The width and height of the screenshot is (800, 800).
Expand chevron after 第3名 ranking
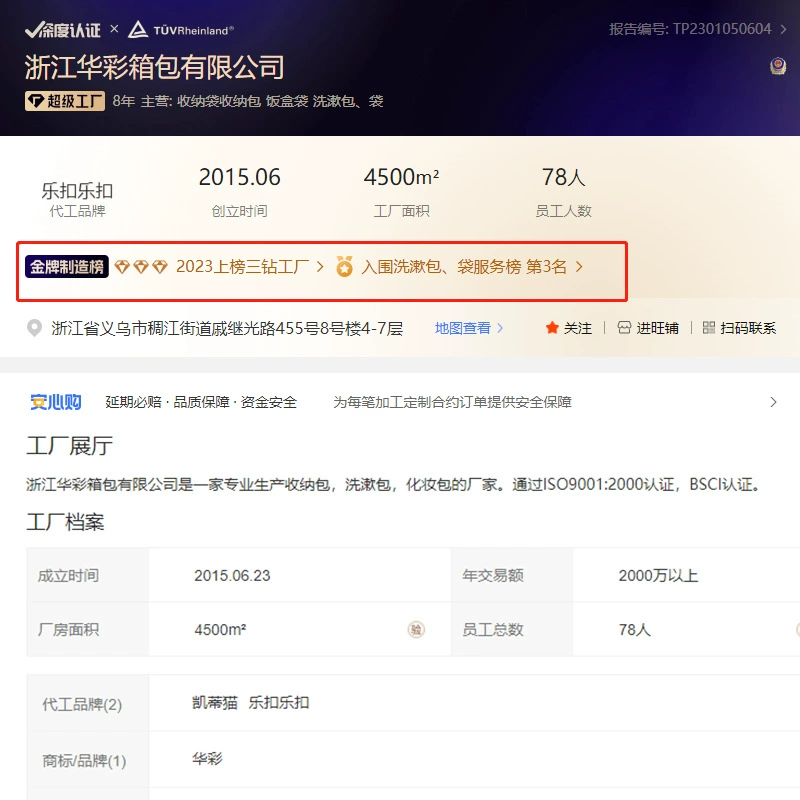coord(579,266)
